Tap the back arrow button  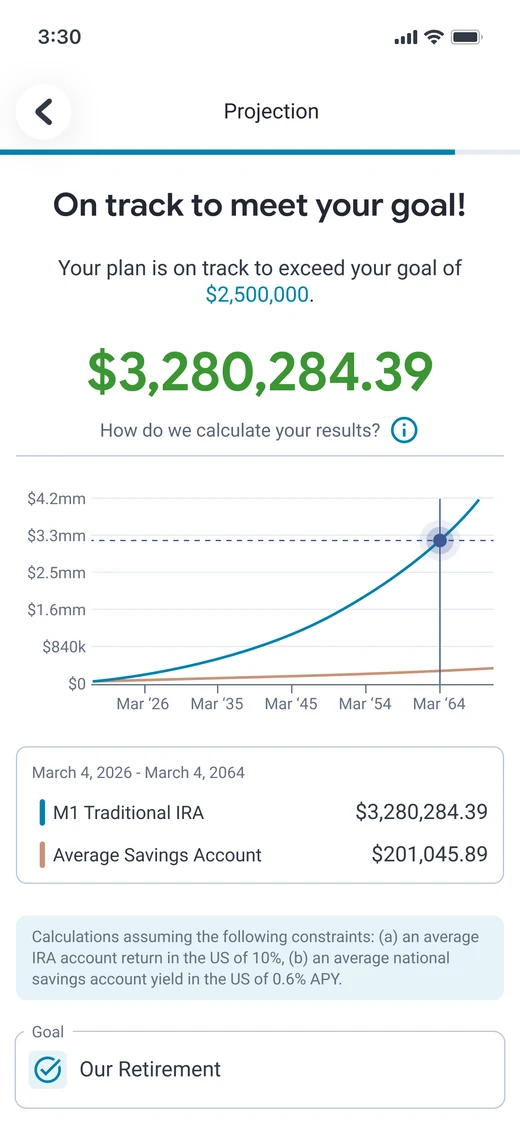(44, 112)
